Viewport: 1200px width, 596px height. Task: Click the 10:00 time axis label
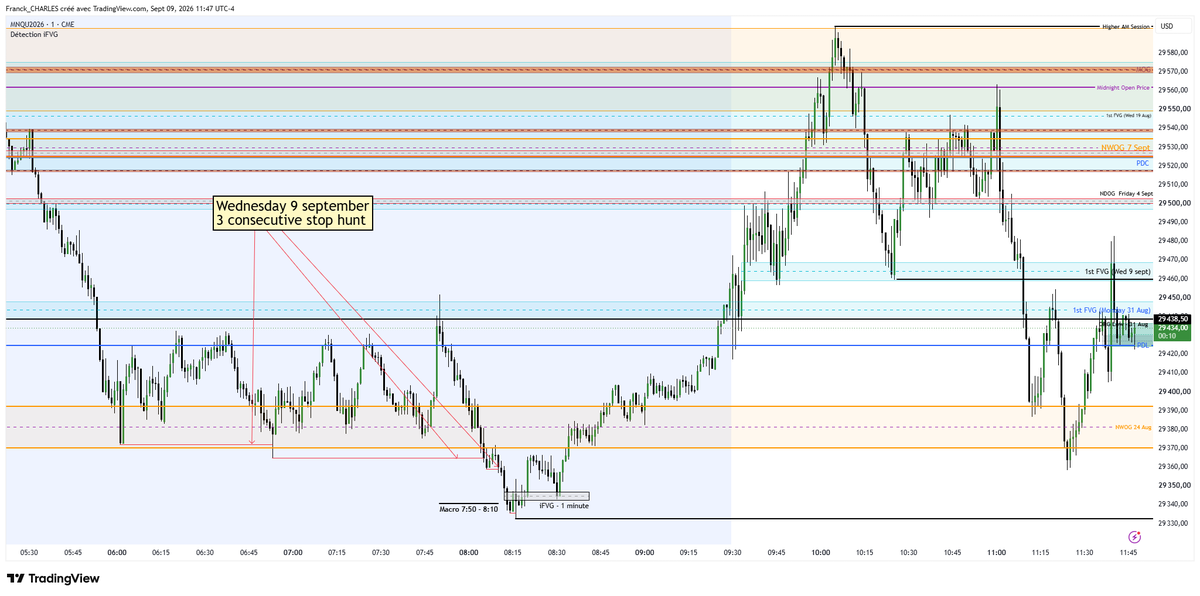[x=821, y=552]
